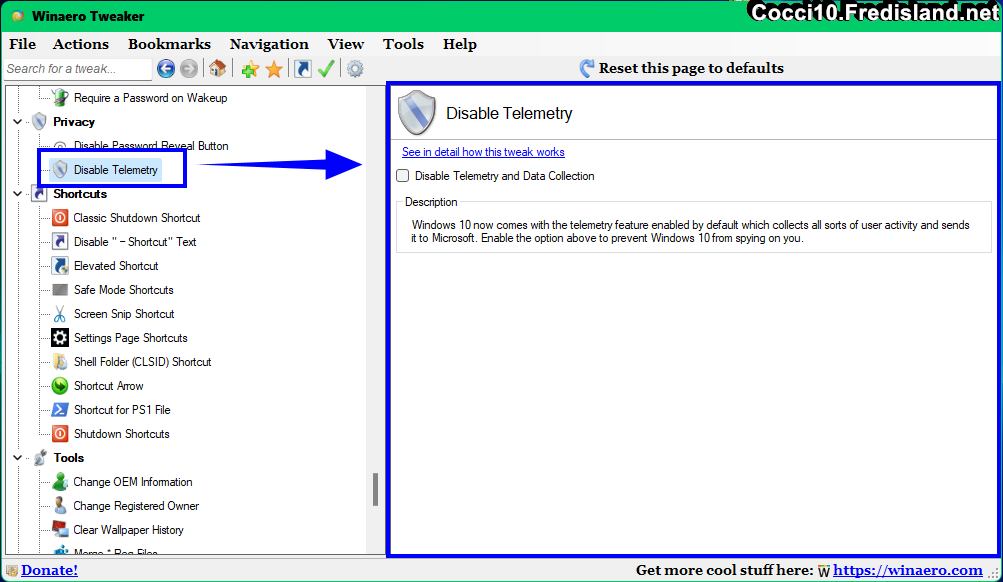Click the Privacy shield icon in tree
This screenshot has height=582, width=1003.
(40, 122)
